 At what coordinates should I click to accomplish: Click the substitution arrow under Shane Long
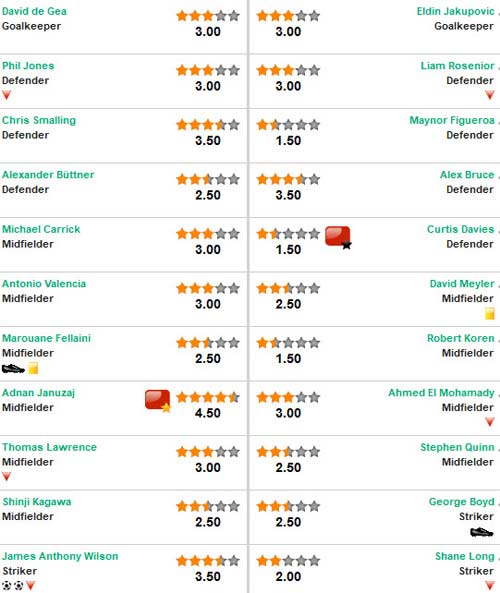point(490,586)
